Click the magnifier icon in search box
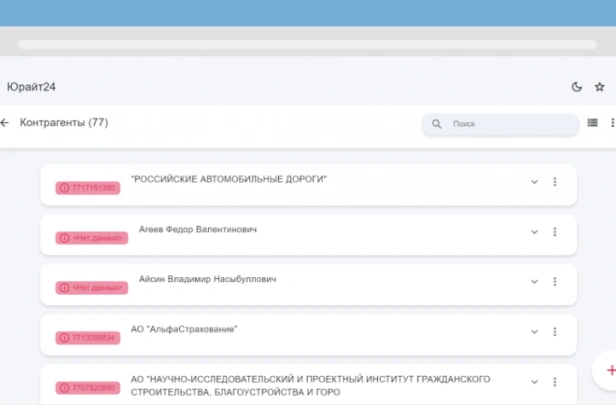The height and width of the screenshot is (405, 616). tap(437, 124)
